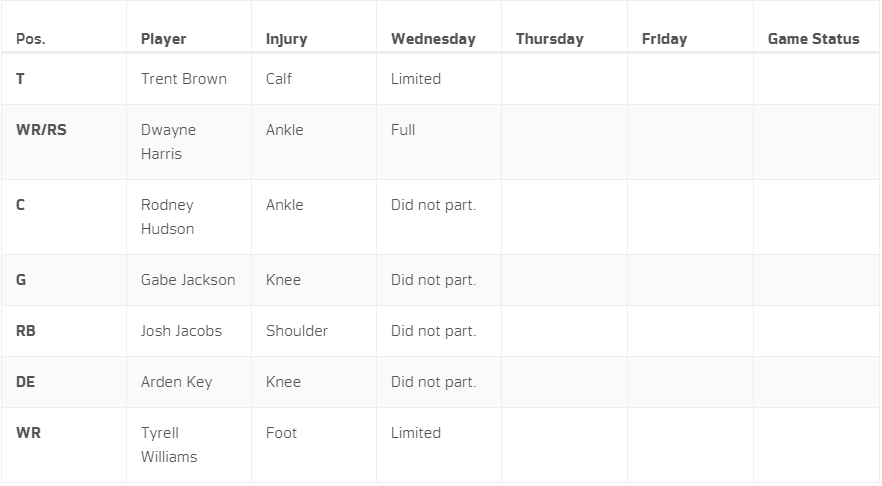Click the Dwayne Harris player name
This screenshot has width=882, height=486.
pos(168,142)
